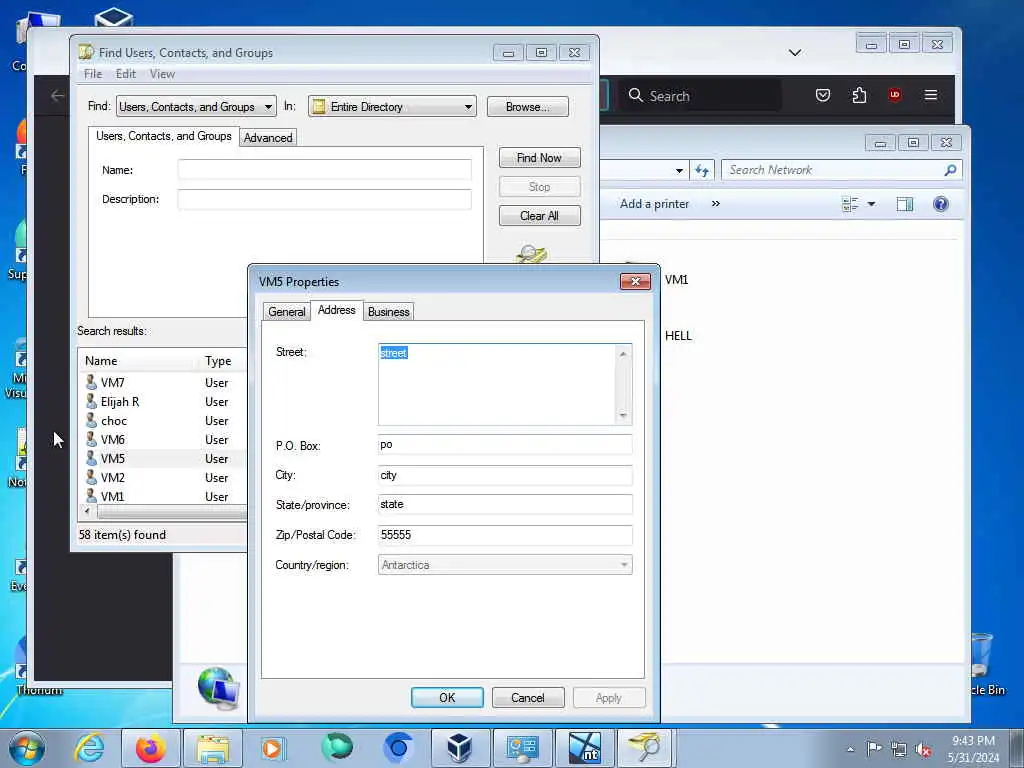Click OK in VM5 Properties

(447, 697)
